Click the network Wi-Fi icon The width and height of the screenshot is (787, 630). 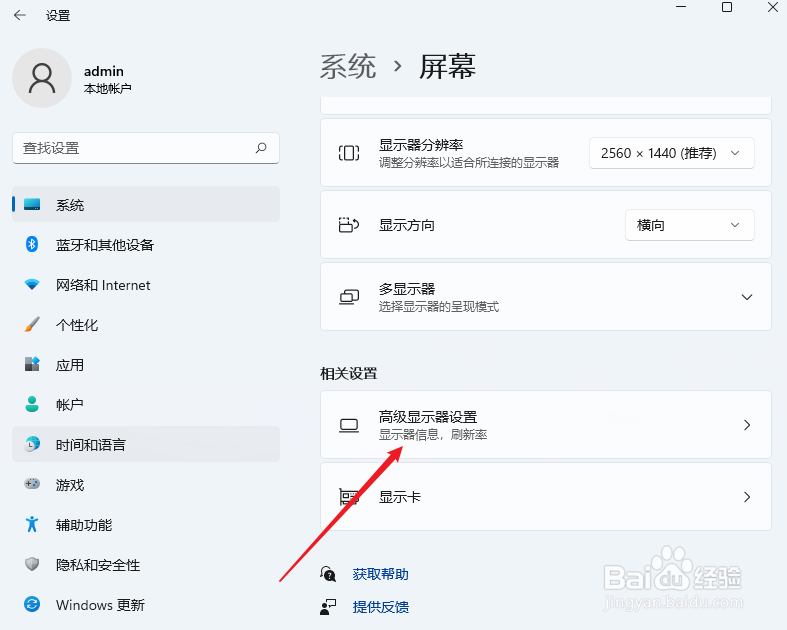click(x=32, y=285)
